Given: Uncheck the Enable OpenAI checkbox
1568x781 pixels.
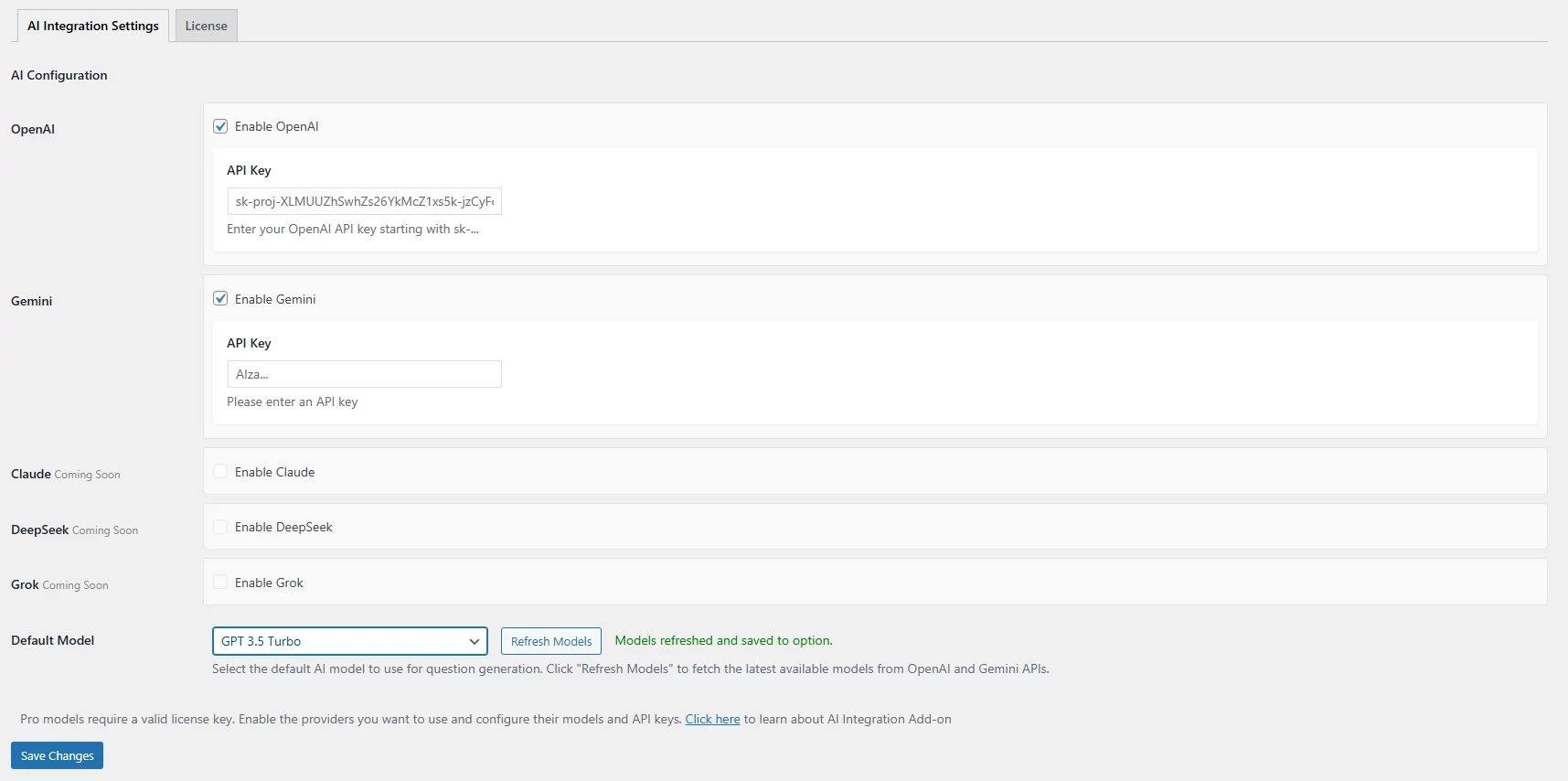Looking at the screenshot, I should [220, 126].
